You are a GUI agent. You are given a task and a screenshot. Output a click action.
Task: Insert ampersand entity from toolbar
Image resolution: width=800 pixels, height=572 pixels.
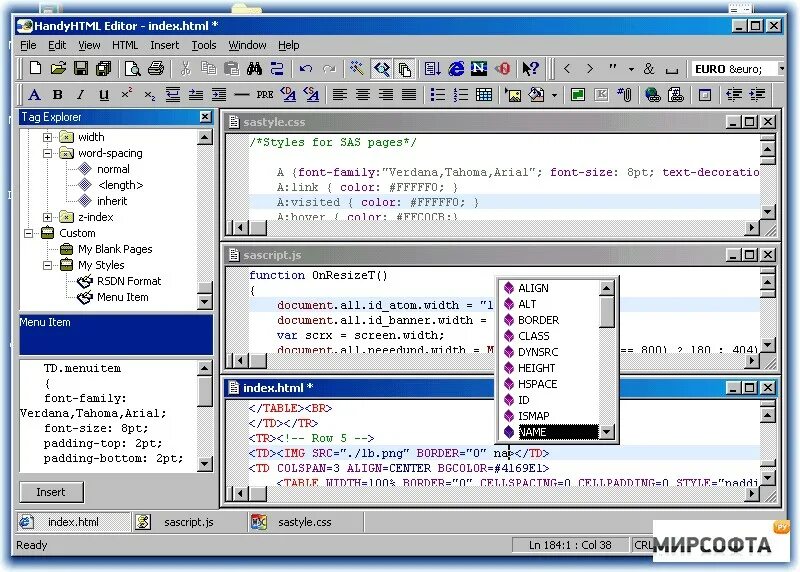[648, 68]
